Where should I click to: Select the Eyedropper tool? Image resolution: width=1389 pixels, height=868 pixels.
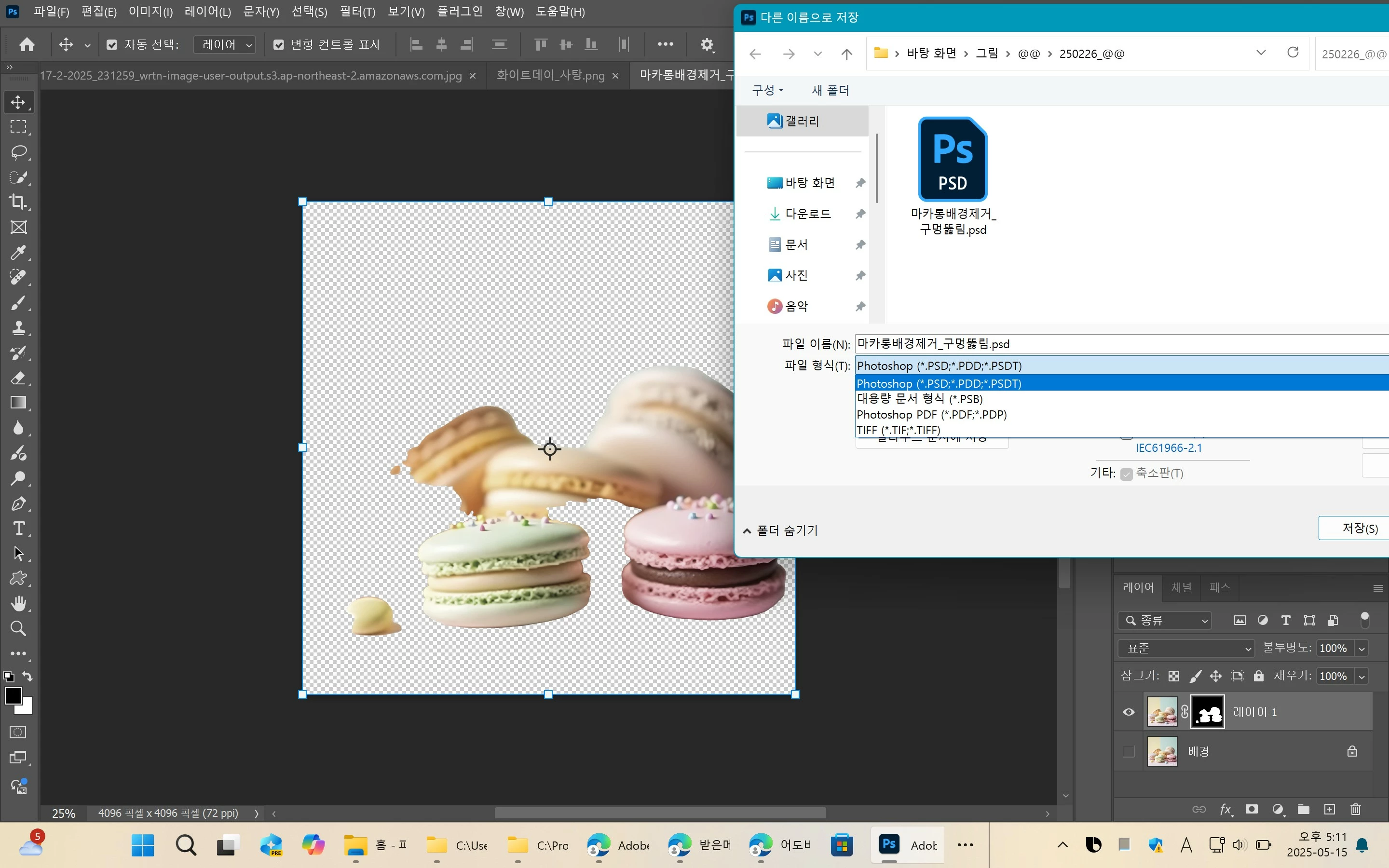18,253
